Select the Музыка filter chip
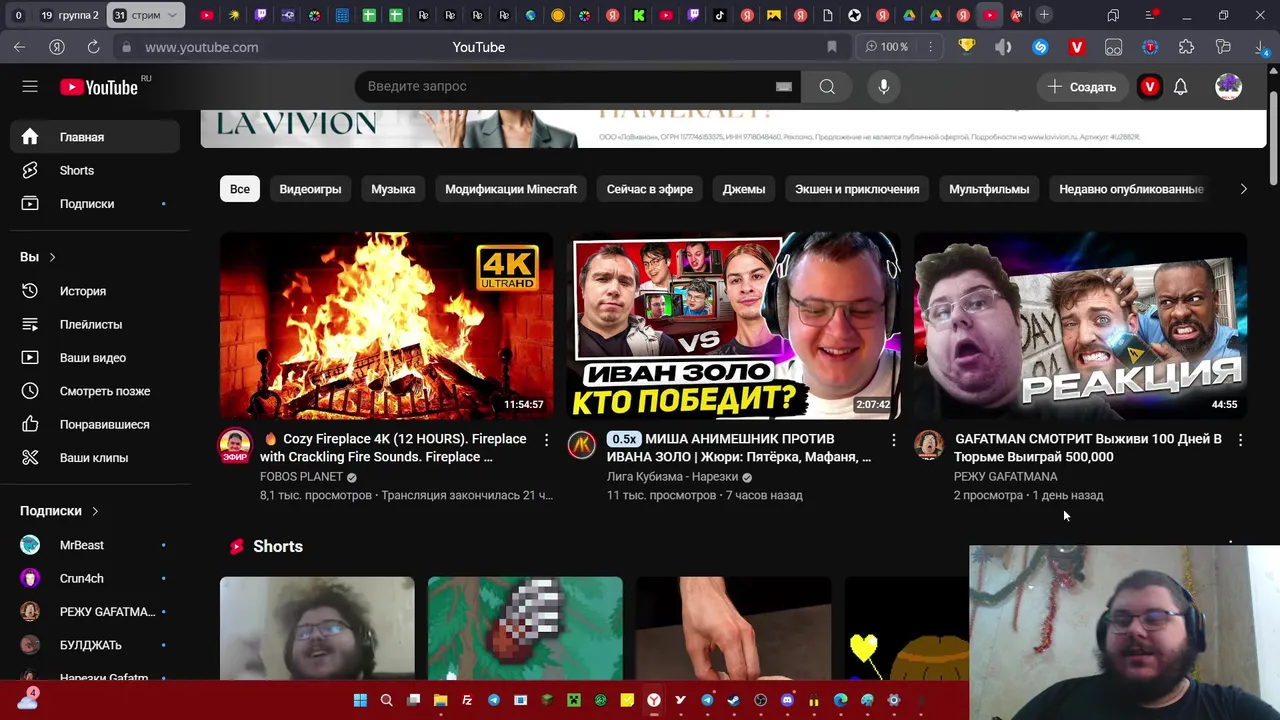This screenshot has width=1280, height=720. coord(393,189)
